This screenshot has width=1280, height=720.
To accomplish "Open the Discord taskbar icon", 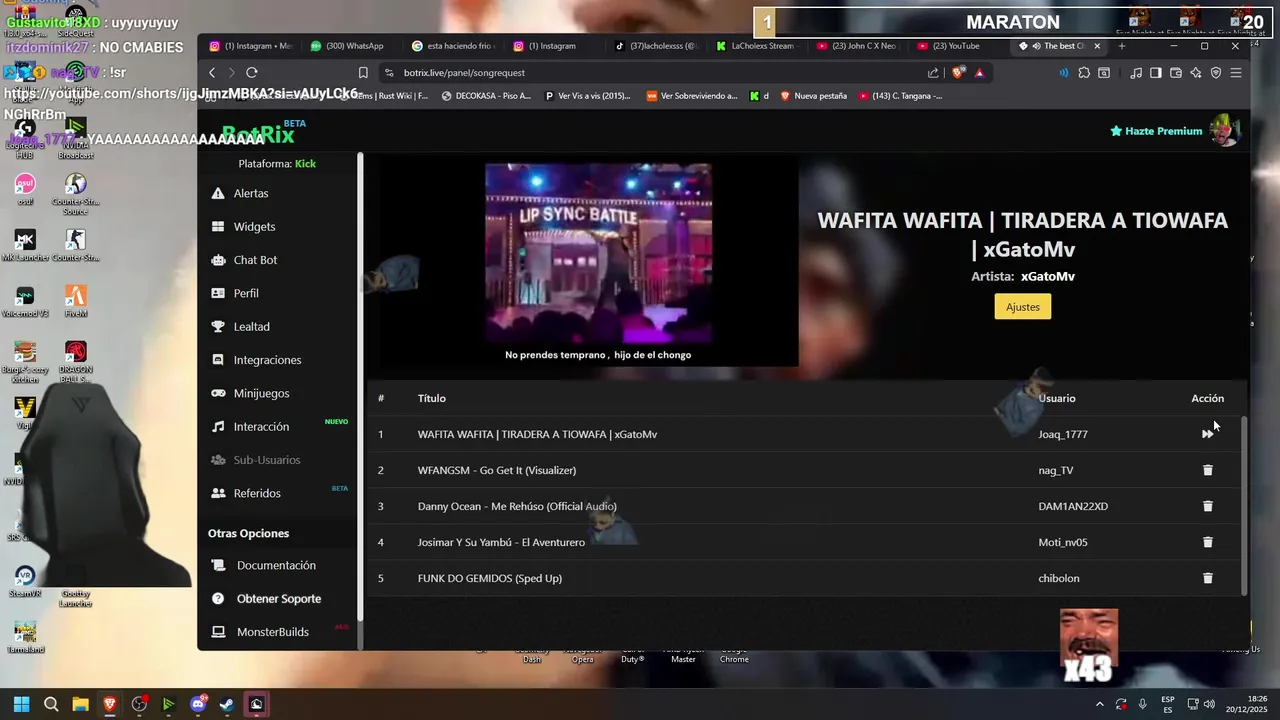I will point(198,704).
